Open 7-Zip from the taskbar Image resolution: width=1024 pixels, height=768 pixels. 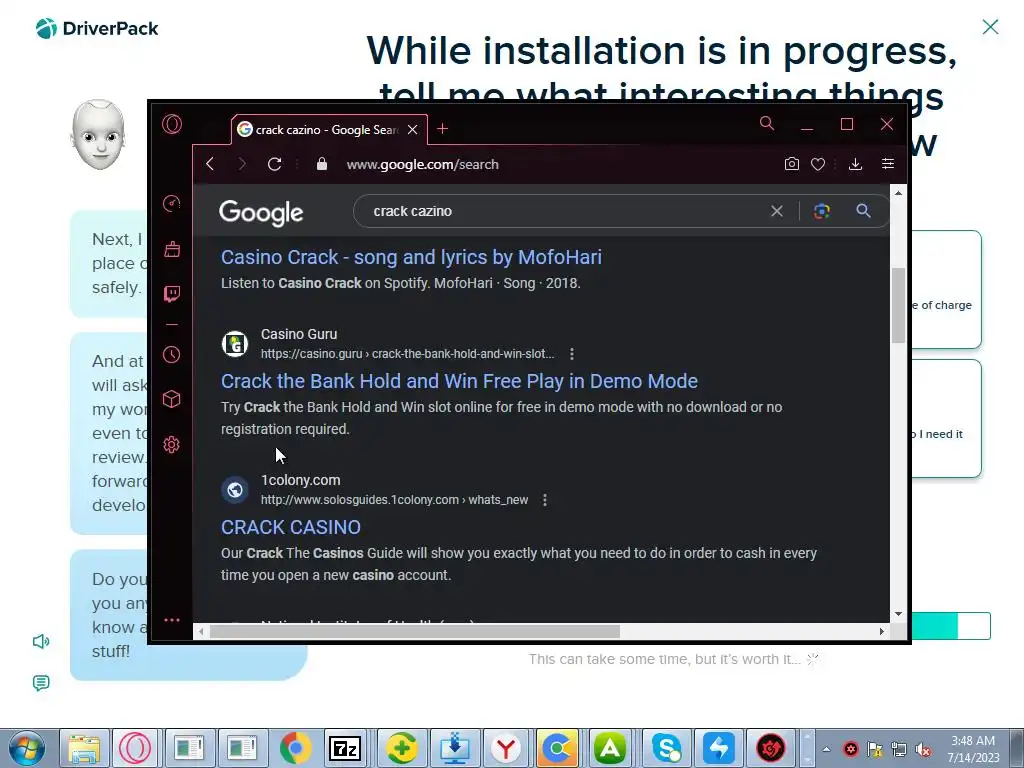[346, 748]
